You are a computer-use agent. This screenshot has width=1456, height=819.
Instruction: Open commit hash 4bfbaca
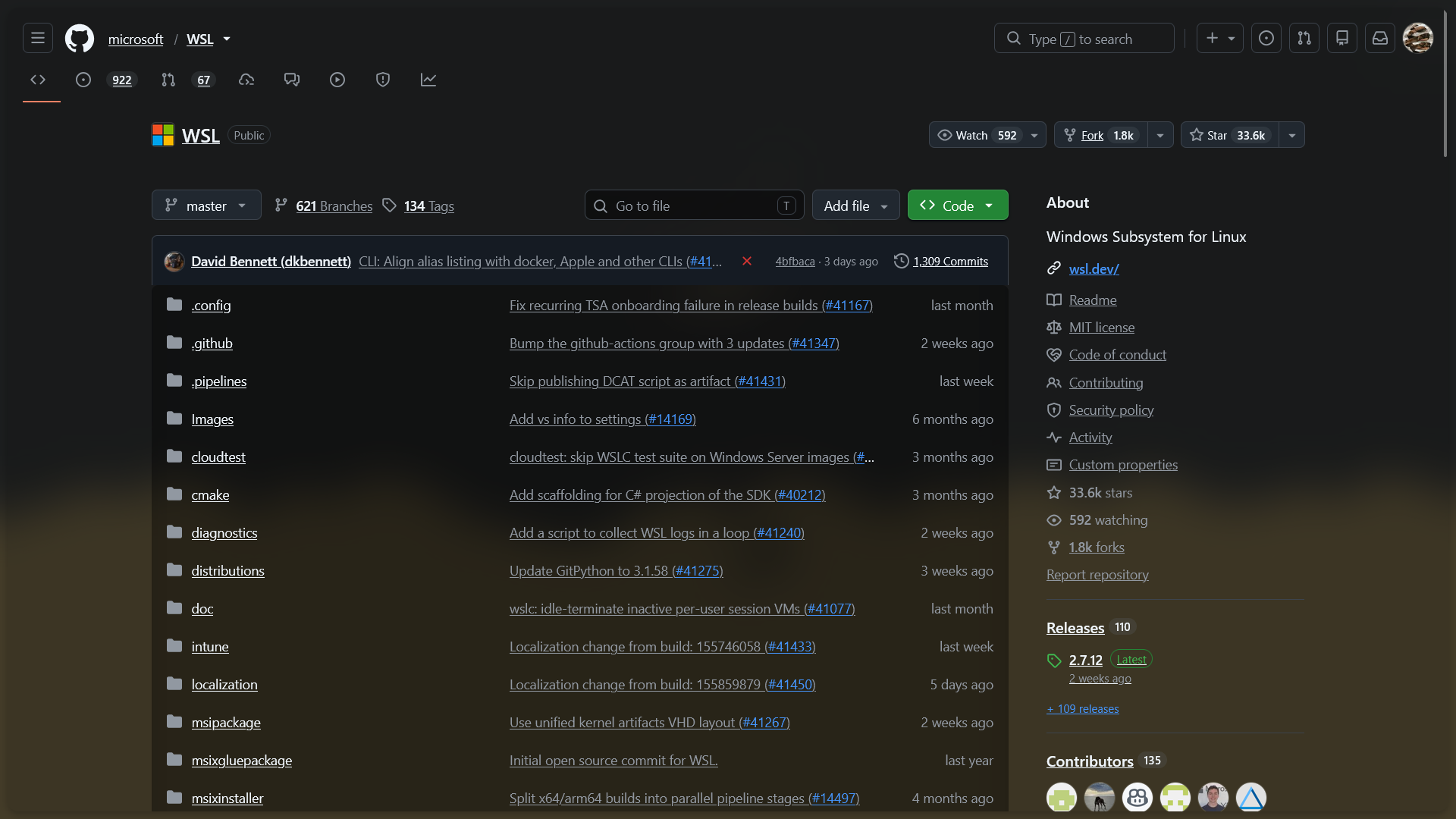(x=795, y=261)
